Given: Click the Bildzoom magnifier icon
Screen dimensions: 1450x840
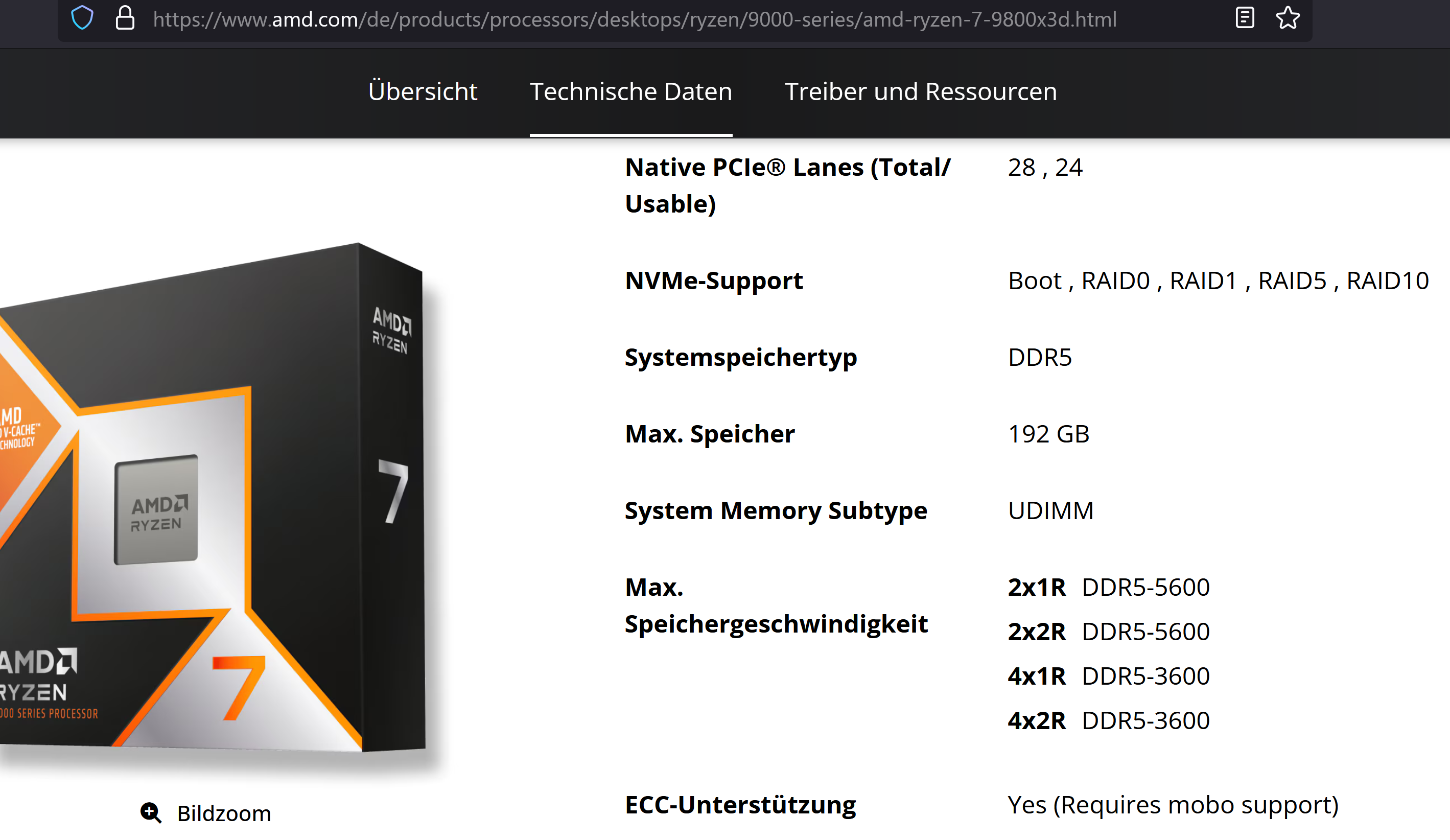Looking at the screenshot, I should [151, 813].
